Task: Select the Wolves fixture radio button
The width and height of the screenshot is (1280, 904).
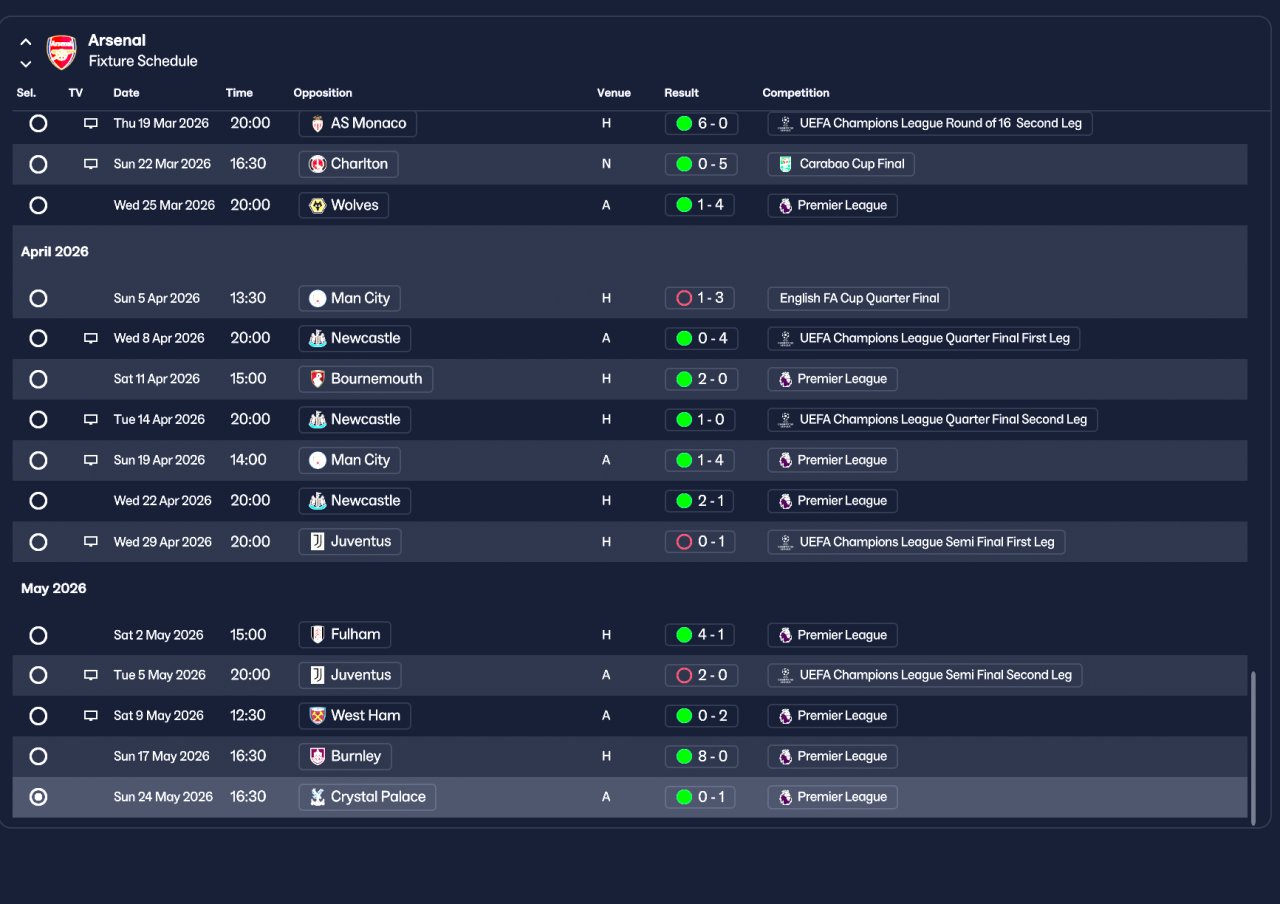Action: (x=38, y=205)
